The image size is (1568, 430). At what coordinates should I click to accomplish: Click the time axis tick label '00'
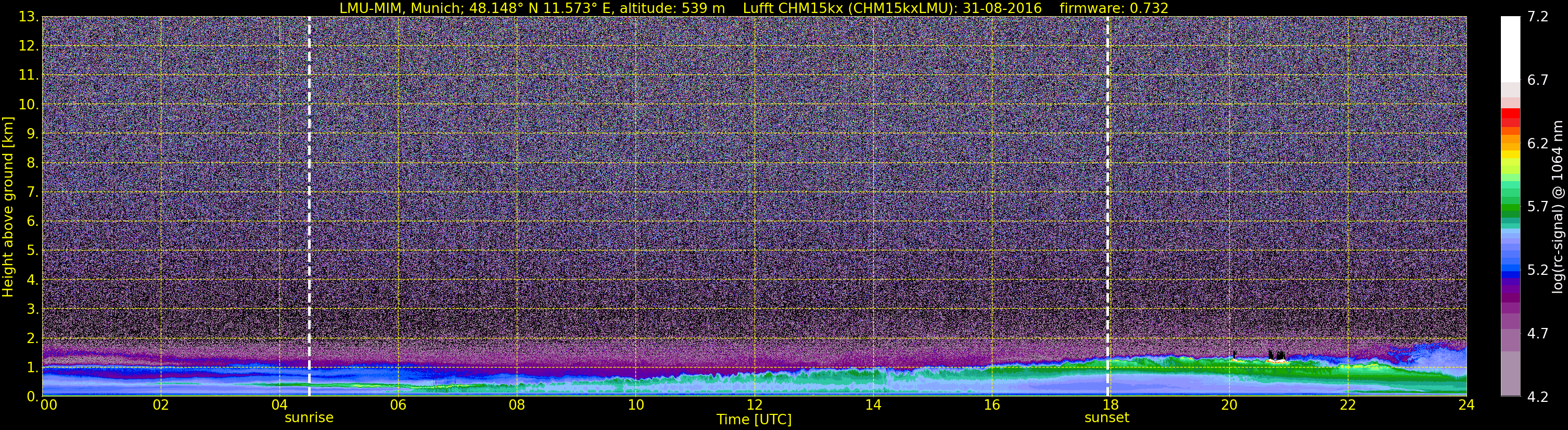click(x=49, y=405)
